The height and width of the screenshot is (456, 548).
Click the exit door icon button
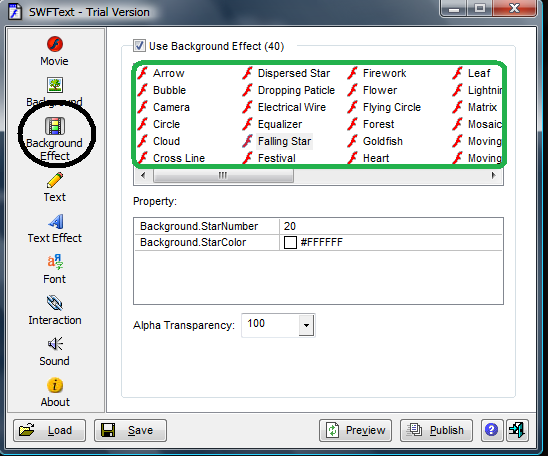coord(517,430)
